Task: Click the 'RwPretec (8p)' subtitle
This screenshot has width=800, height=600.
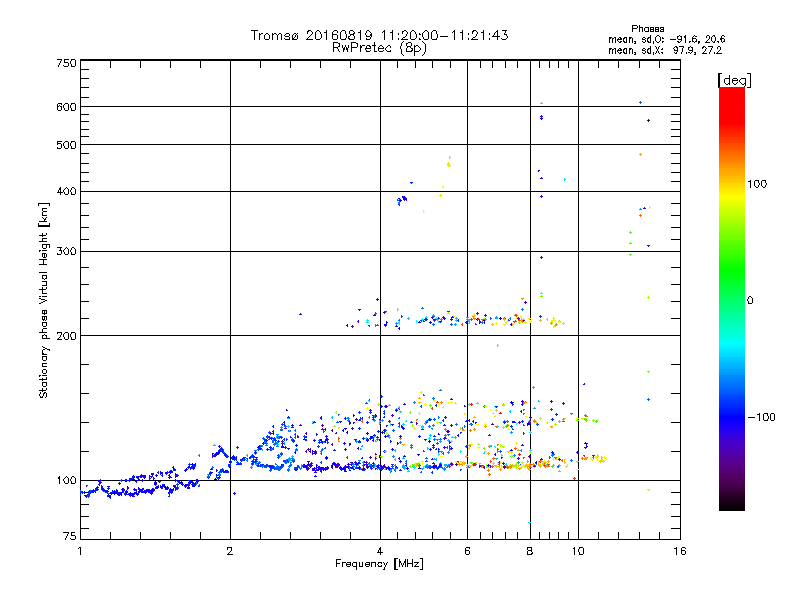Action: click(379, 48)
